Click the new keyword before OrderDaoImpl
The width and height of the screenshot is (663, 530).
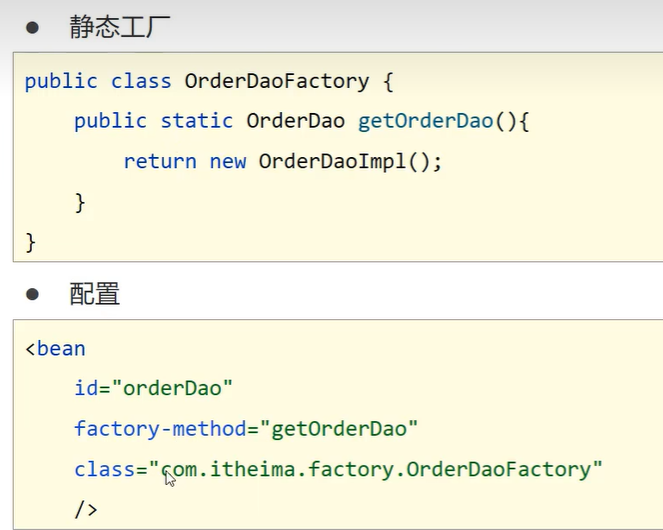(x=227, y=162)
